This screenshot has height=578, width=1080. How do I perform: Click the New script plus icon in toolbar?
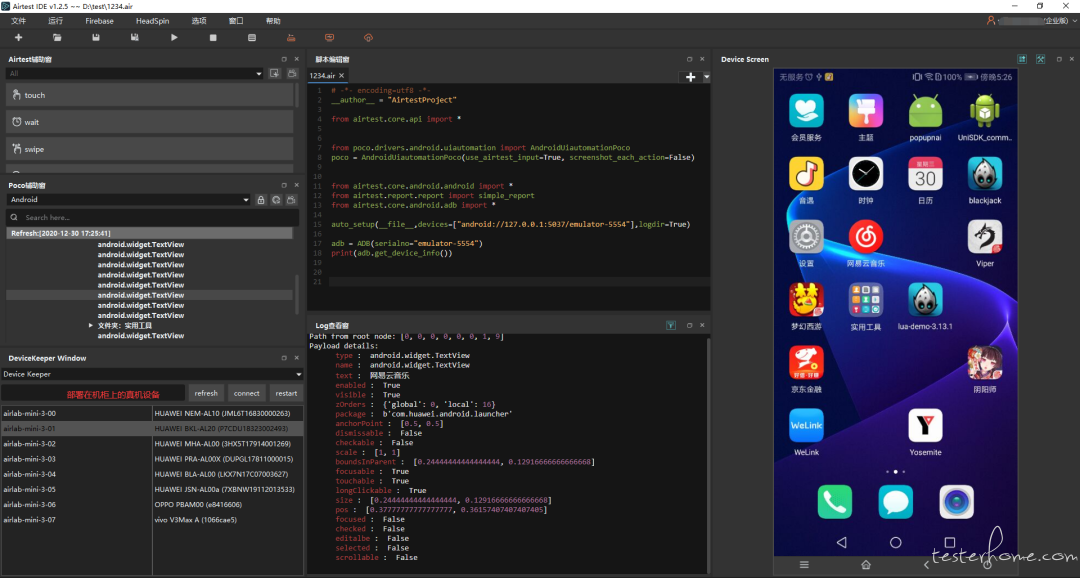click(x=19, y=38)
